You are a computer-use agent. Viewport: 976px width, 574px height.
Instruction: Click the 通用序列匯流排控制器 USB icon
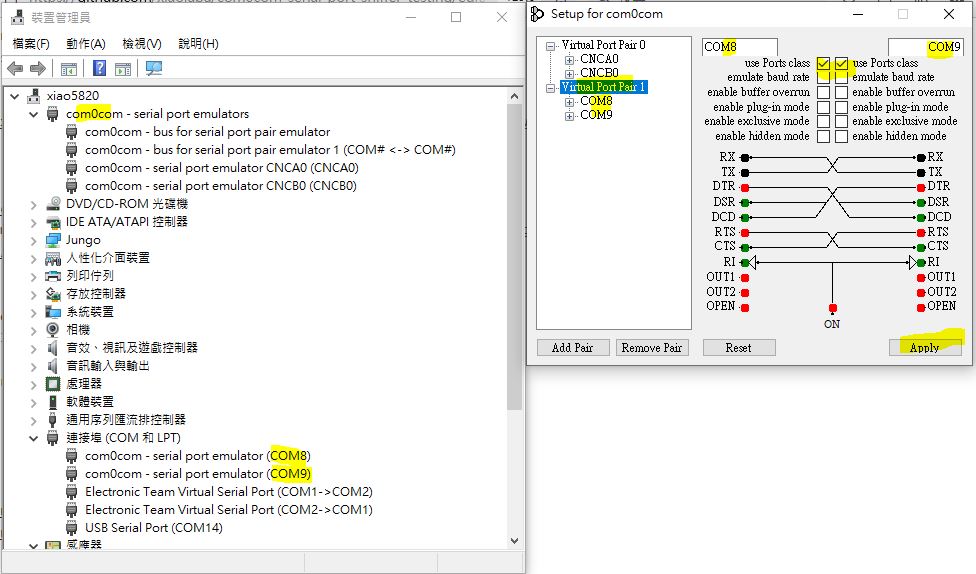(54, 420)
